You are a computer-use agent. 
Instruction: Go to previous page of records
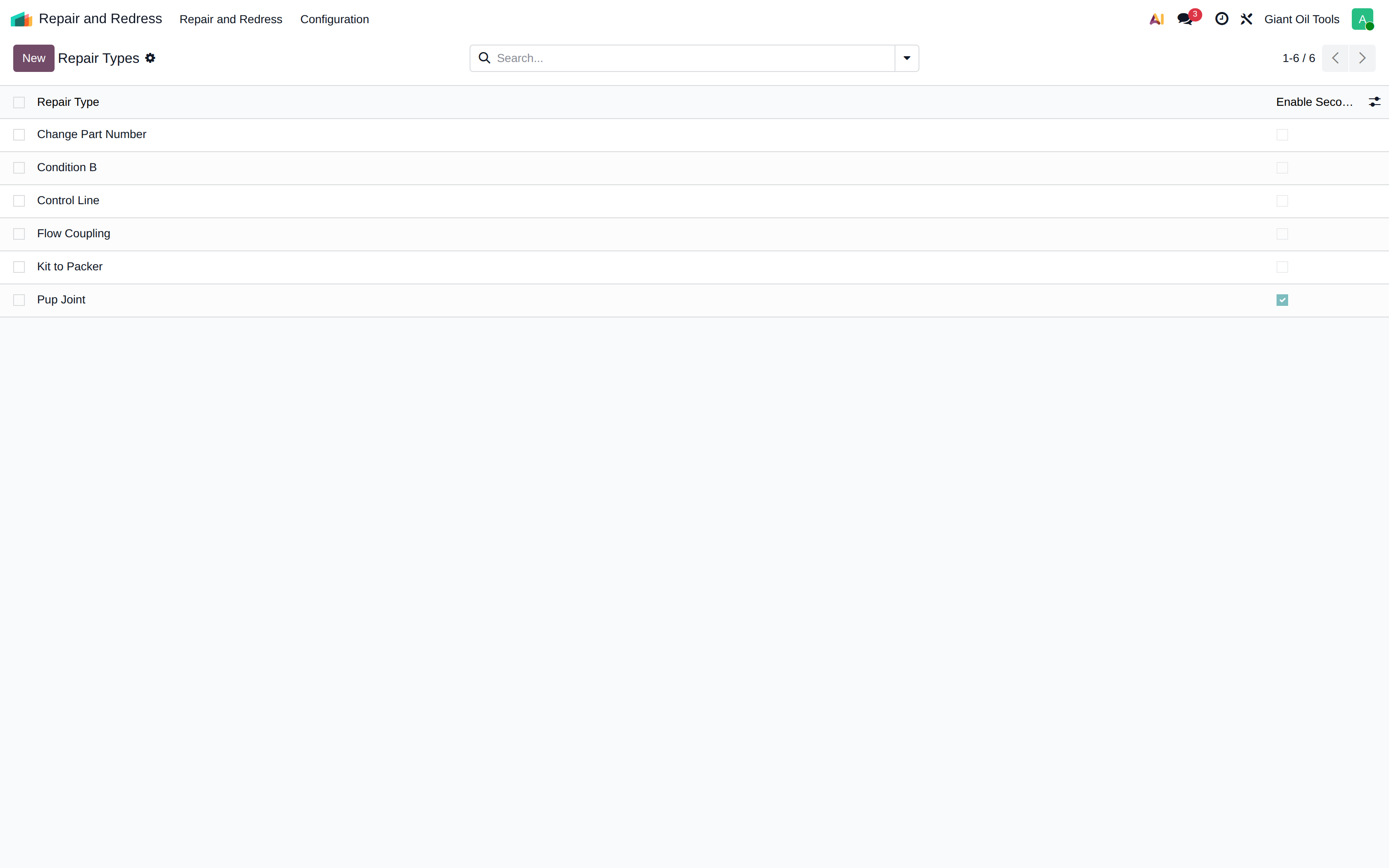1335,58
